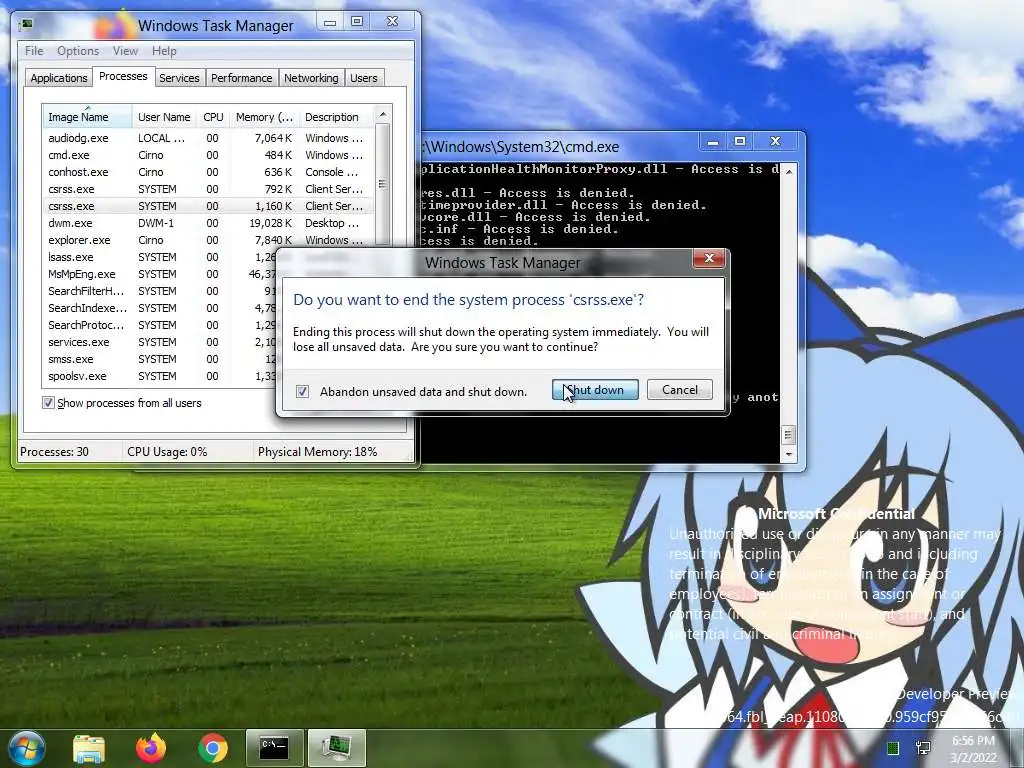This screenshot has height=768, width=1024.
Task: Select the spoolsv.exe process row
Action: pyautogui.click(x=160, y=376)
